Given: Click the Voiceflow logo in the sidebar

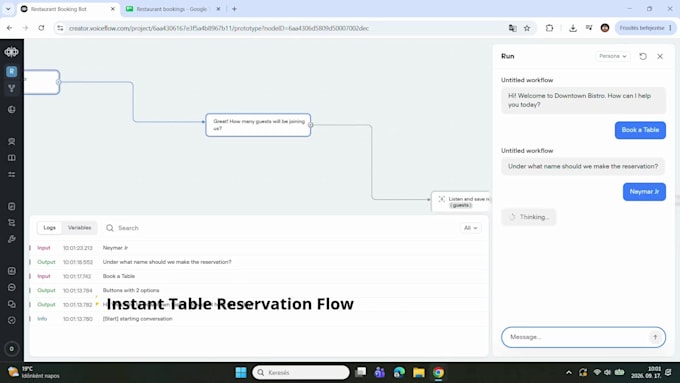Looking at the screenshot, I should point(12,52).
